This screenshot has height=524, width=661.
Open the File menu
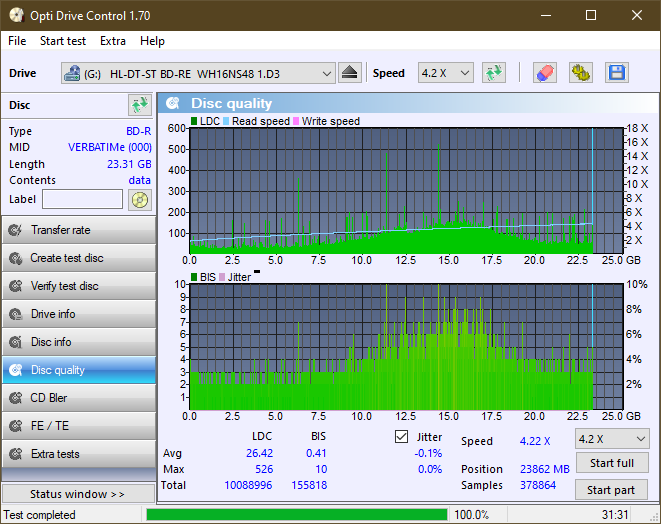click(x=17, y=41)
